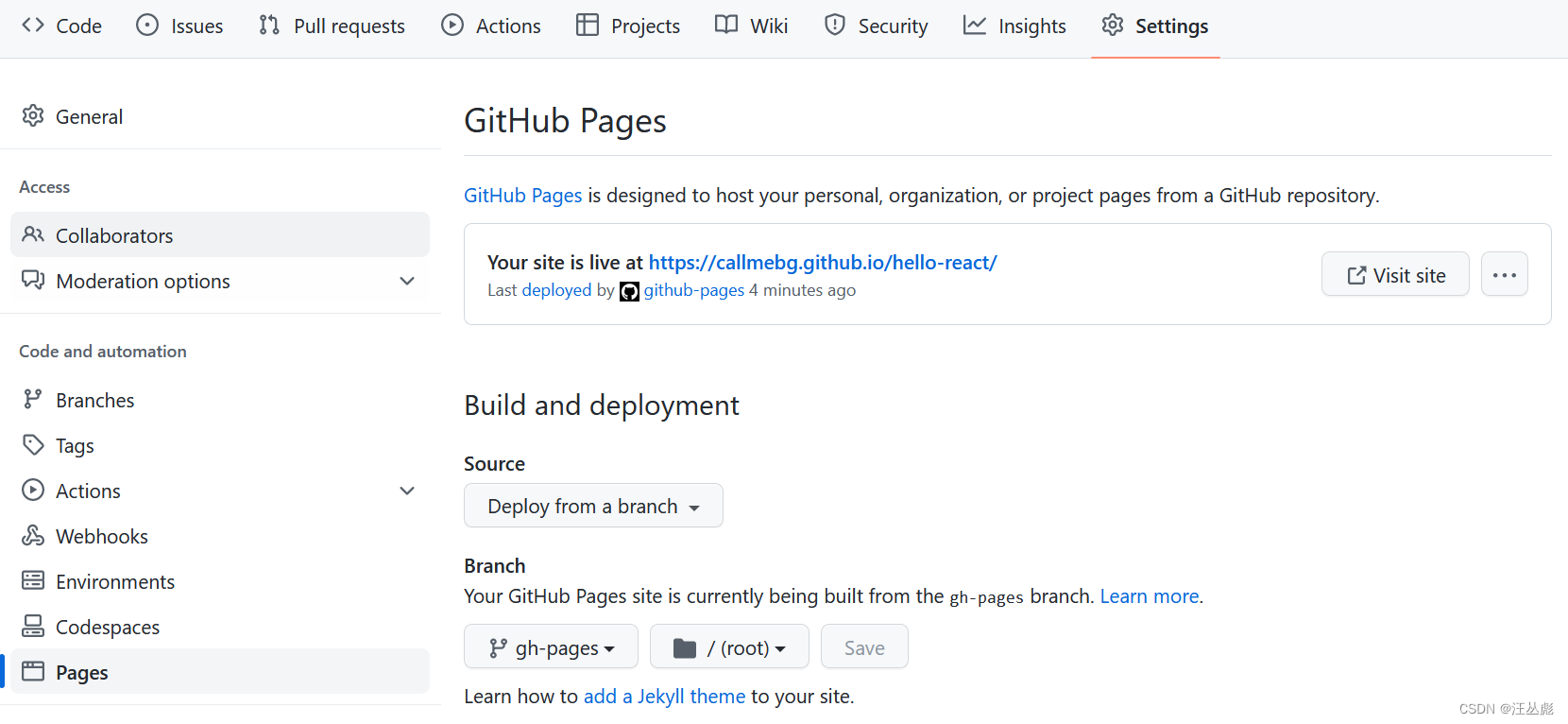Open Webhooks settings
Viewport: 1568px width, 724px height.
[x=220, y=536]
